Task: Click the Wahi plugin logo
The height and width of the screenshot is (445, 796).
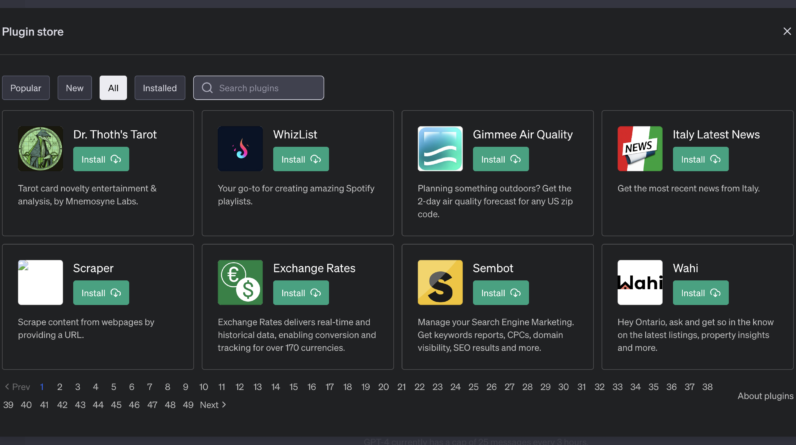Action: (x=640, y=283)
